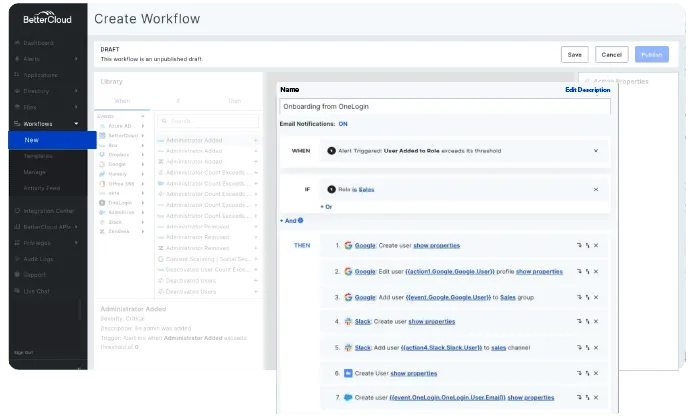Delete step 7 OneLogin email Create user

[596, 397]
